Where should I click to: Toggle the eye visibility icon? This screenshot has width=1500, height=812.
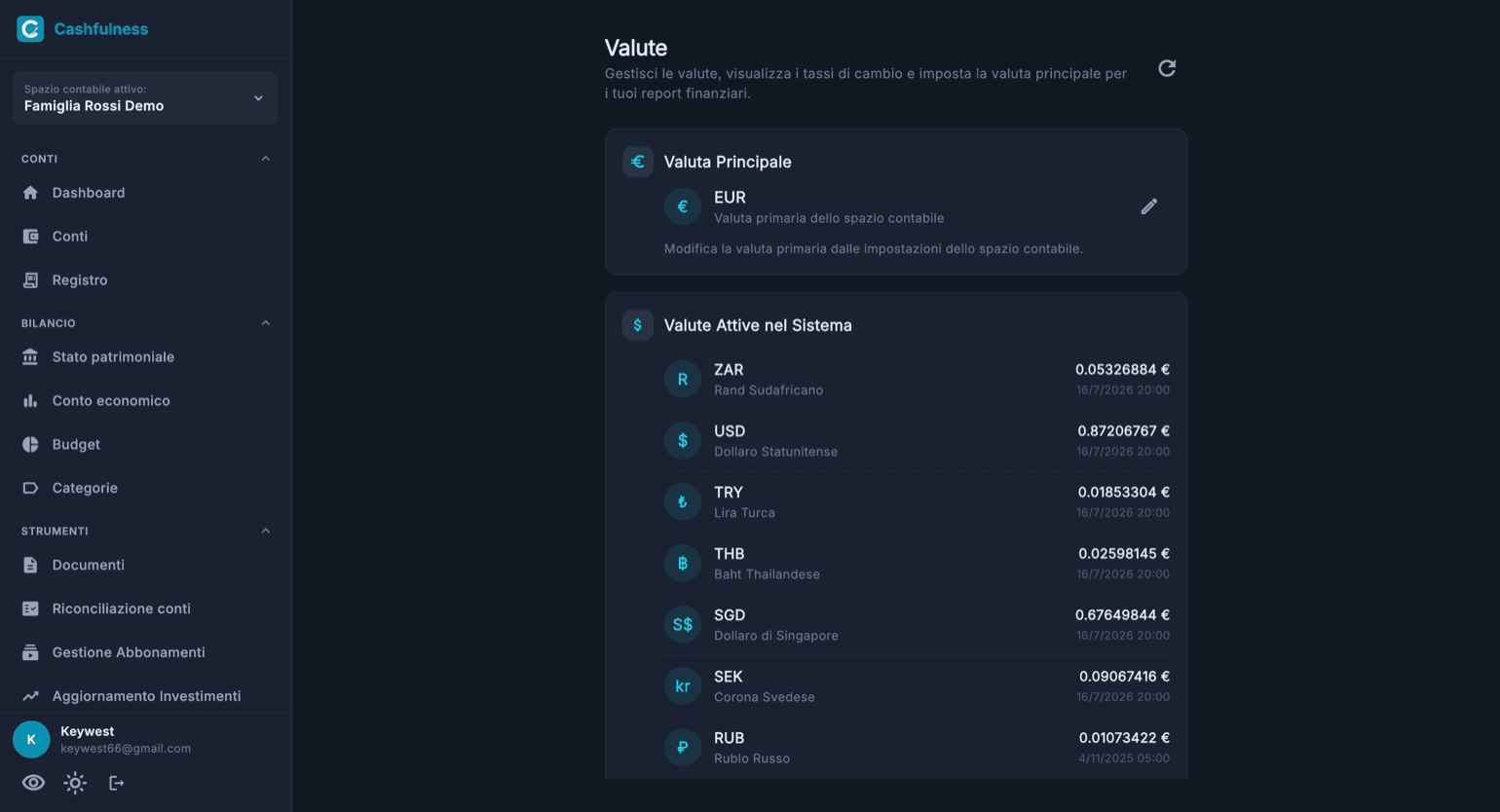click(33, 783)
